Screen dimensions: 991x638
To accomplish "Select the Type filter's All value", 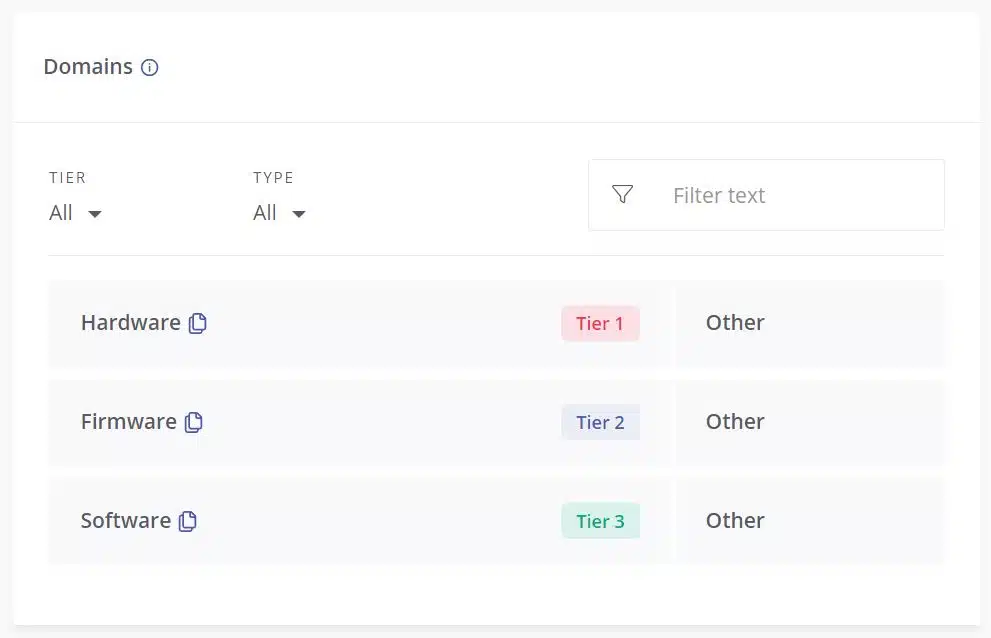I will tap(265, 212).
